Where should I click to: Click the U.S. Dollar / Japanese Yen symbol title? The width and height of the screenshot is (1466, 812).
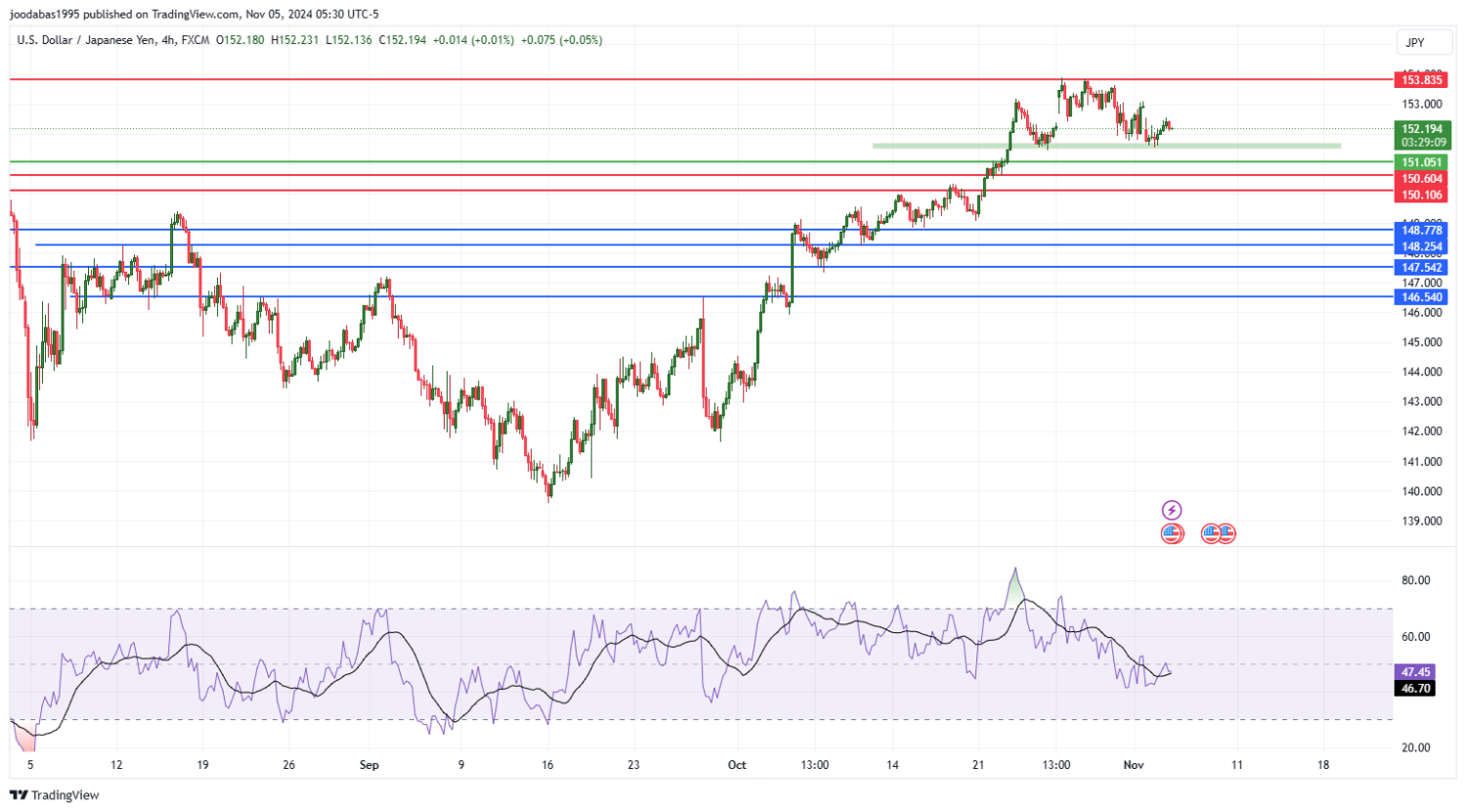click(87, 40)
